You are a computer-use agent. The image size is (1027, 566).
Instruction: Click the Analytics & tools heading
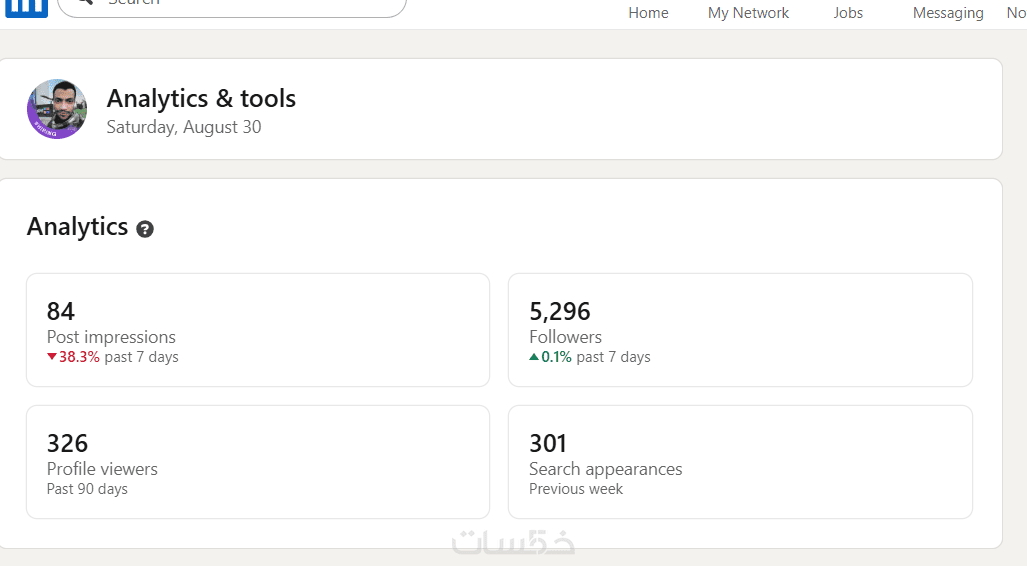pyautogui.click(x=201, y=99)
